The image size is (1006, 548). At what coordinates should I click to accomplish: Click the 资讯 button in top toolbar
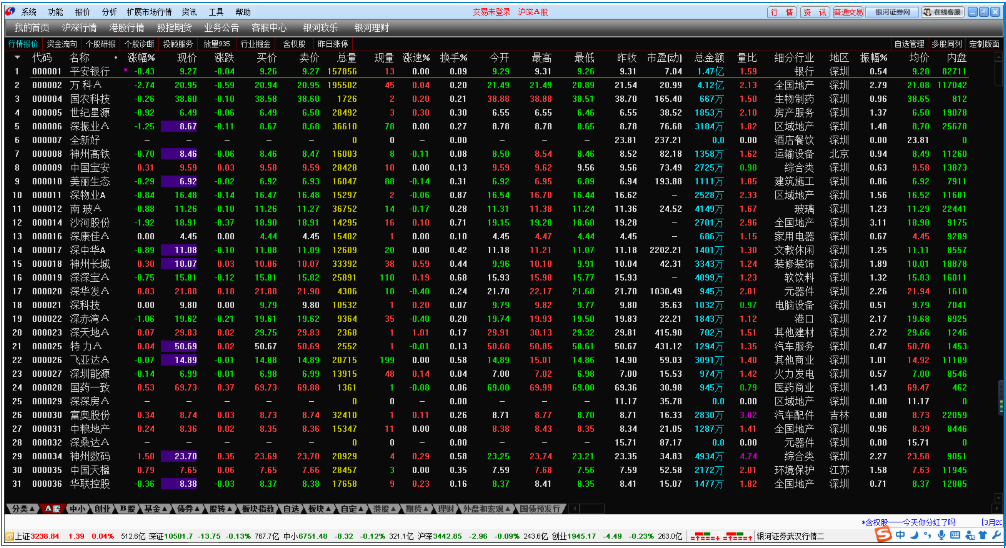(x=813, y=12)
